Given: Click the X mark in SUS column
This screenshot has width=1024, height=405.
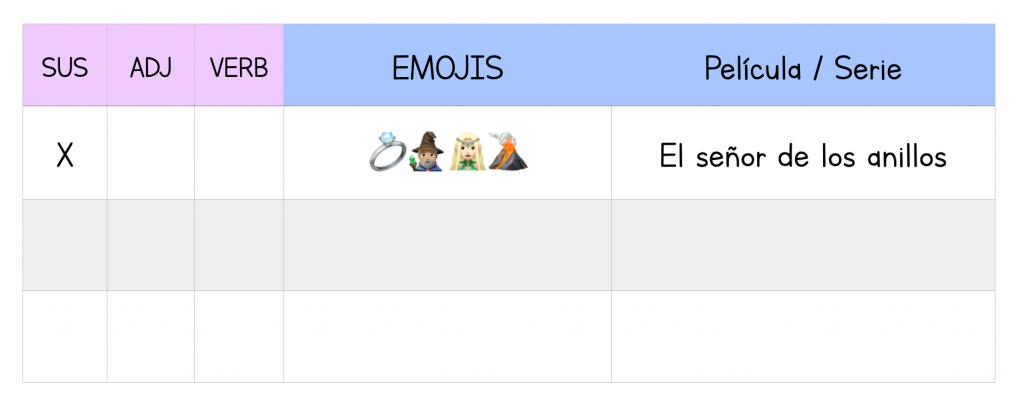Looking at the screenshot, I should 65,155.
